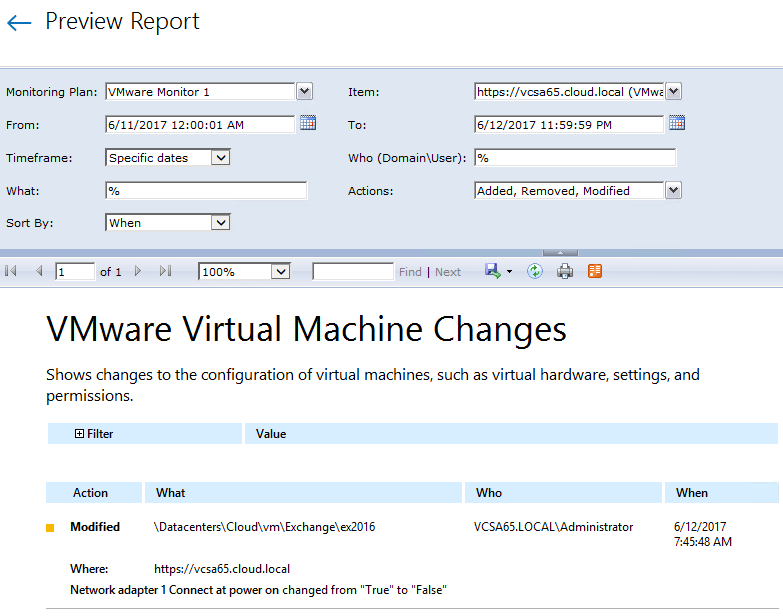Open the Monitoring Plan dropdown

305,91
